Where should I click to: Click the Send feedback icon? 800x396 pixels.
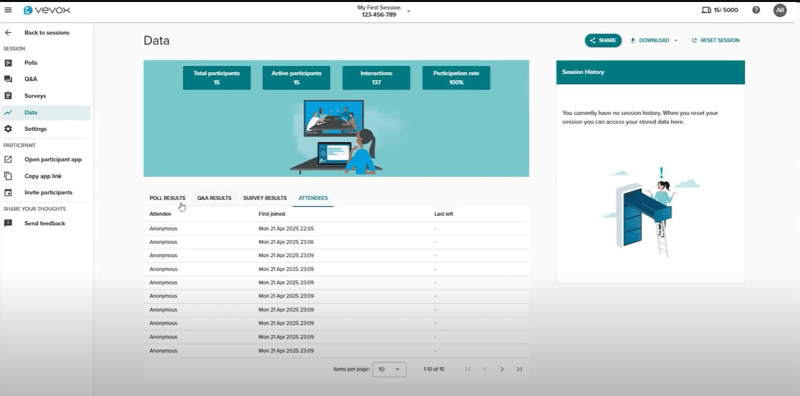8,224
